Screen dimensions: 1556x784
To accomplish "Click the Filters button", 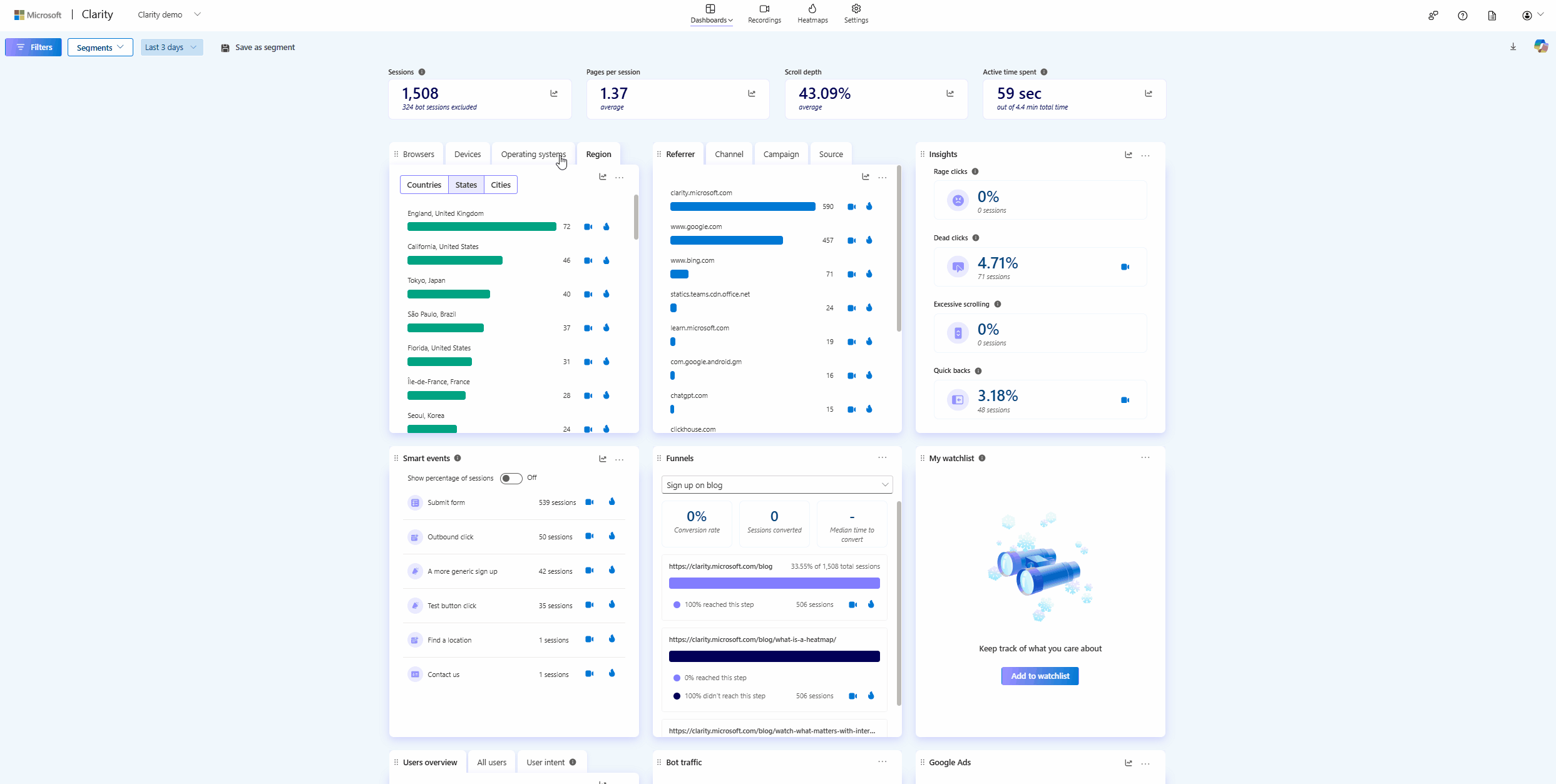I will click(33, 47).
